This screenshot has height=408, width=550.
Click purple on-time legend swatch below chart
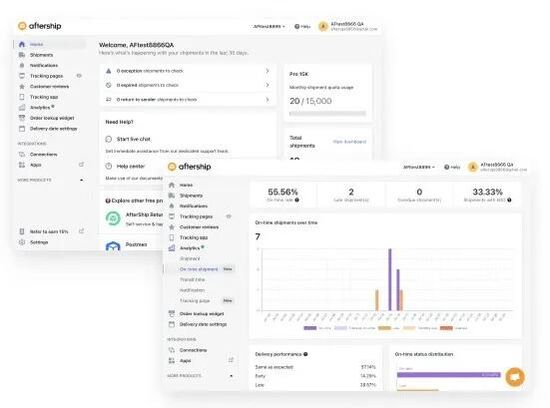pyautogui.click(x=310, y=328)
